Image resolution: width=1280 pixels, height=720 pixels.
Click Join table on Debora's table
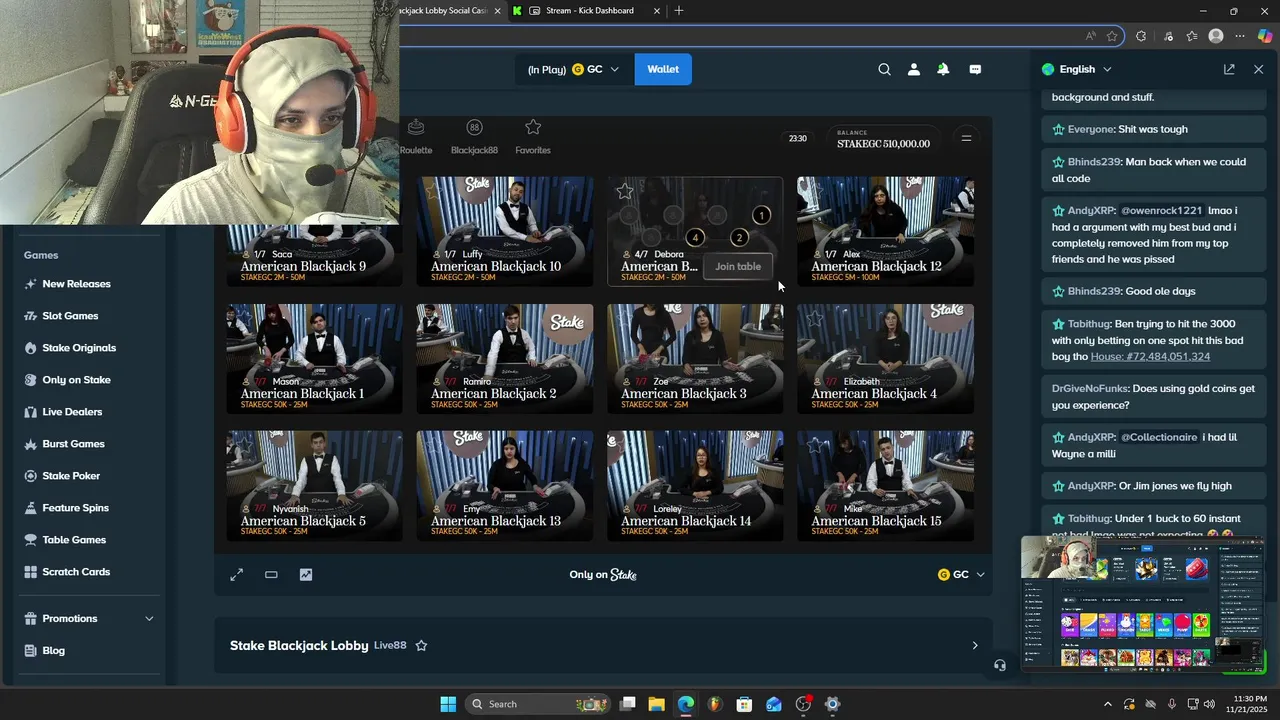tap(738, 266)
